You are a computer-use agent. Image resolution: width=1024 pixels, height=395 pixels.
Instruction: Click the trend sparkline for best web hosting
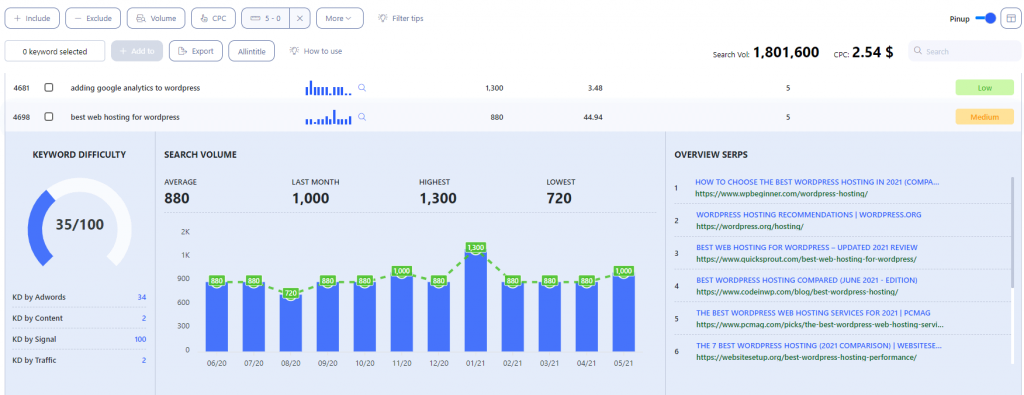click(x=328, y=117)
